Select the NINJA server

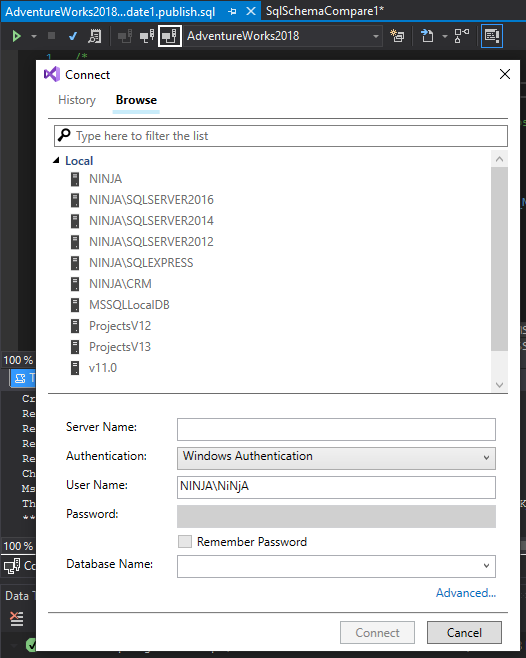[x=105, y=179]
